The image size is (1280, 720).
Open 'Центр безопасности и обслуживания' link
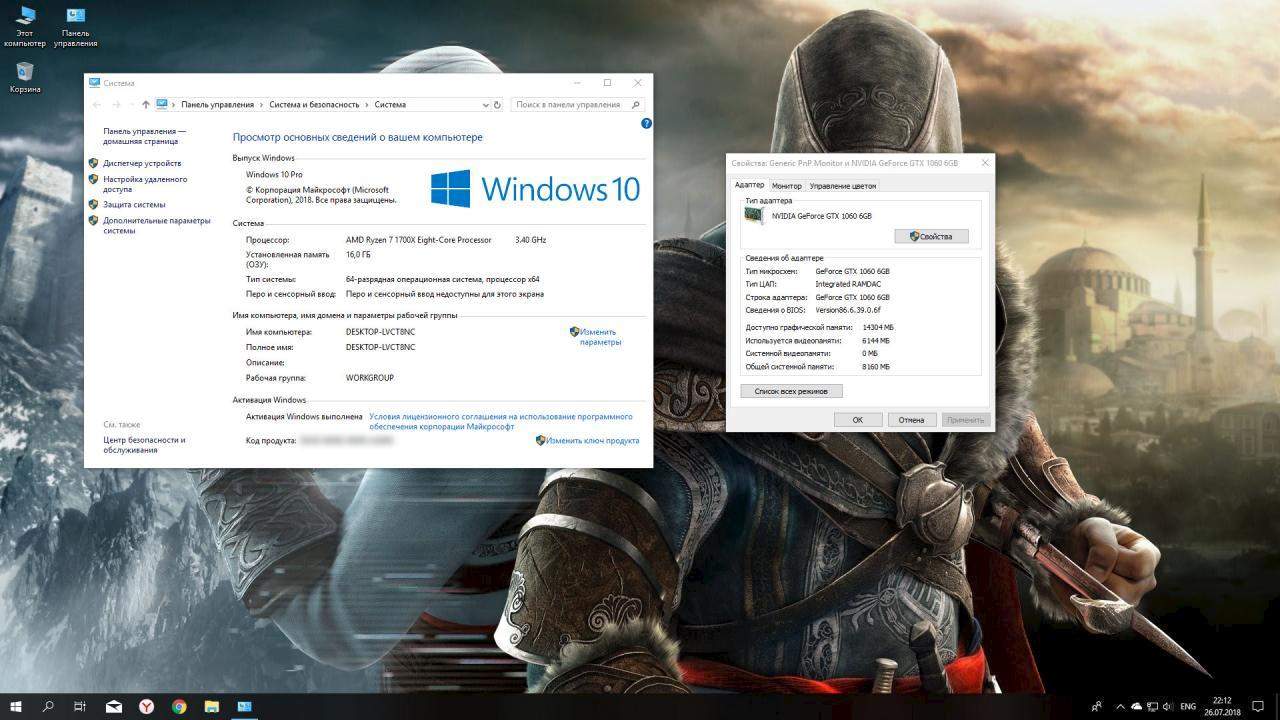click(144, 445)
